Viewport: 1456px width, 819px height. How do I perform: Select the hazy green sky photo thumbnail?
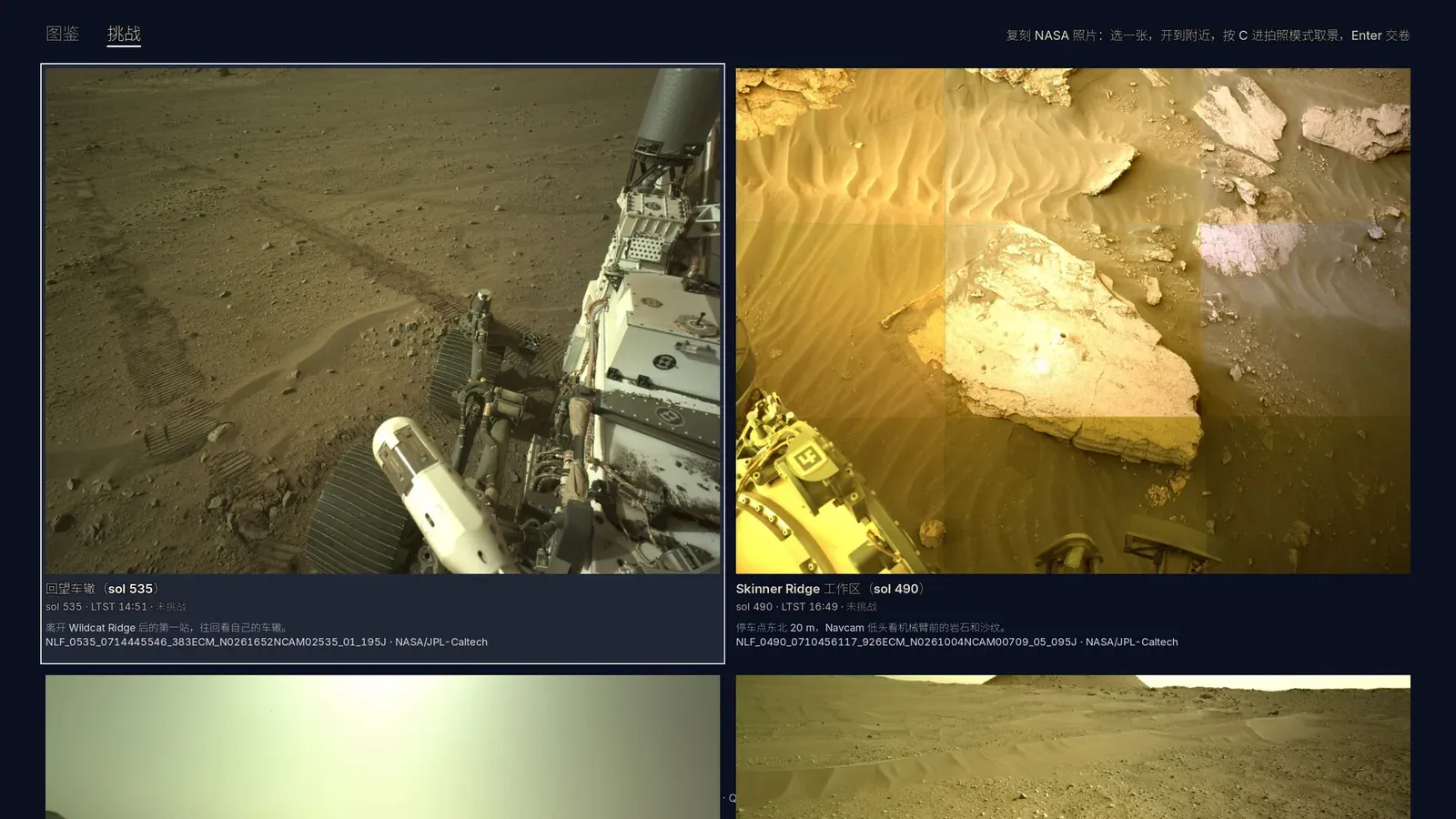(x=382, y=747)
